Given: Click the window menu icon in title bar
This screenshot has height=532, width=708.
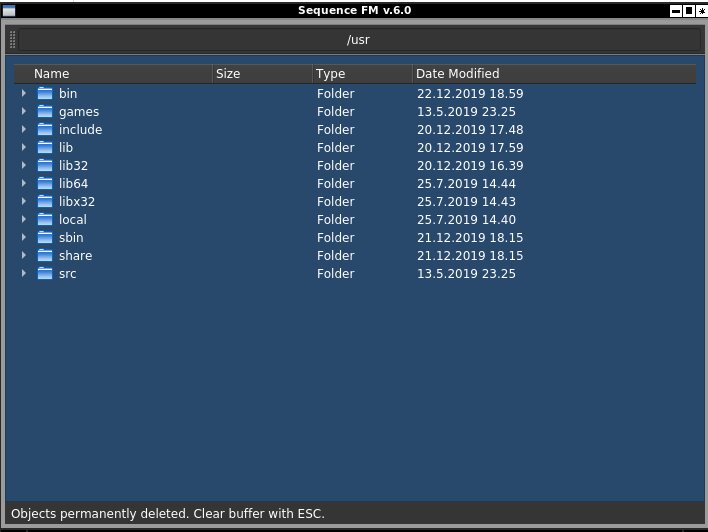Looking at the screenshot, I should [9, 10].
